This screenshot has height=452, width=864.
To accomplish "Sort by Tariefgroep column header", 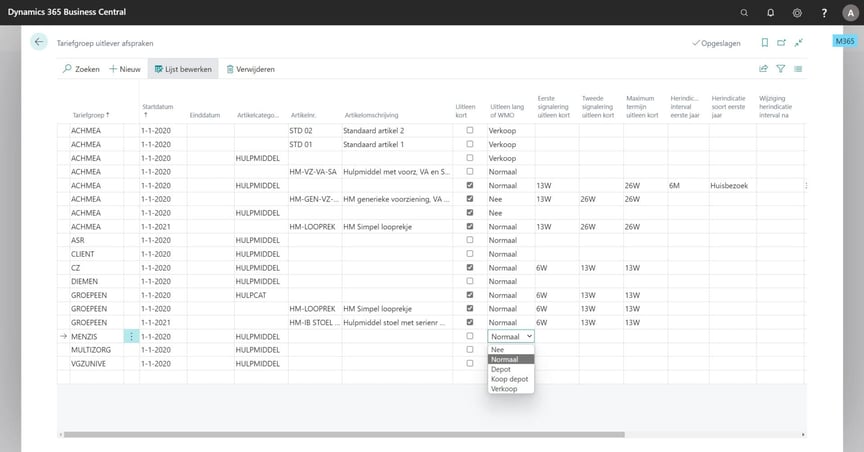I will 91,115.
